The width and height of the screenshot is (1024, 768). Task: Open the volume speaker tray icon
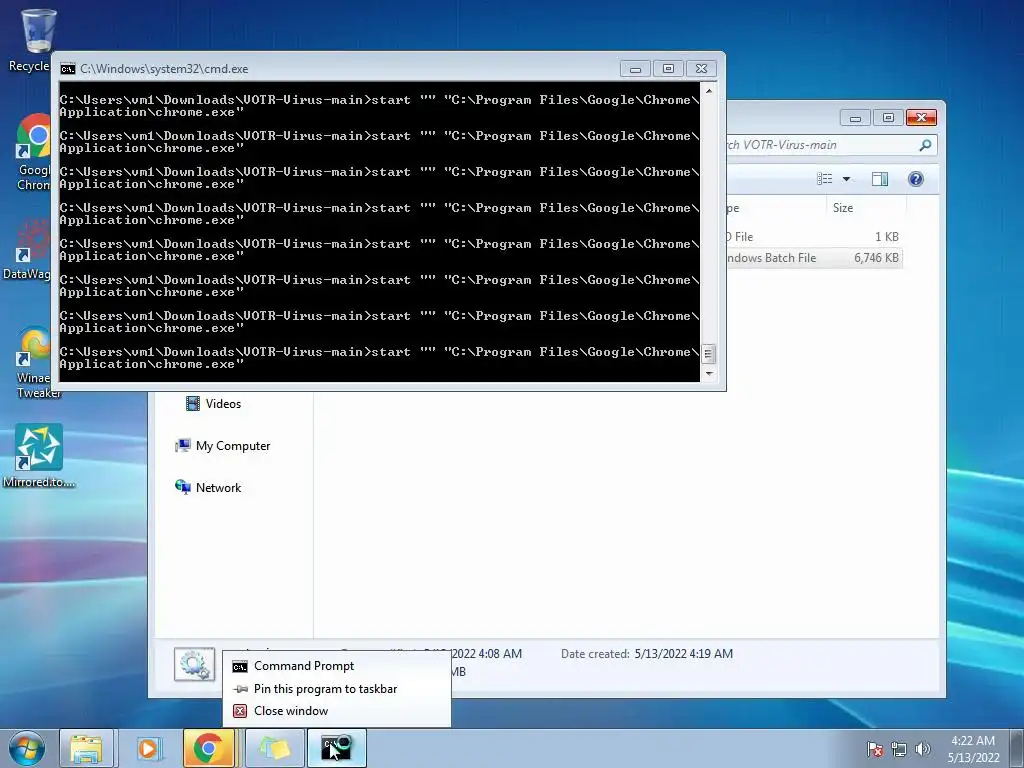coord(923,749)
